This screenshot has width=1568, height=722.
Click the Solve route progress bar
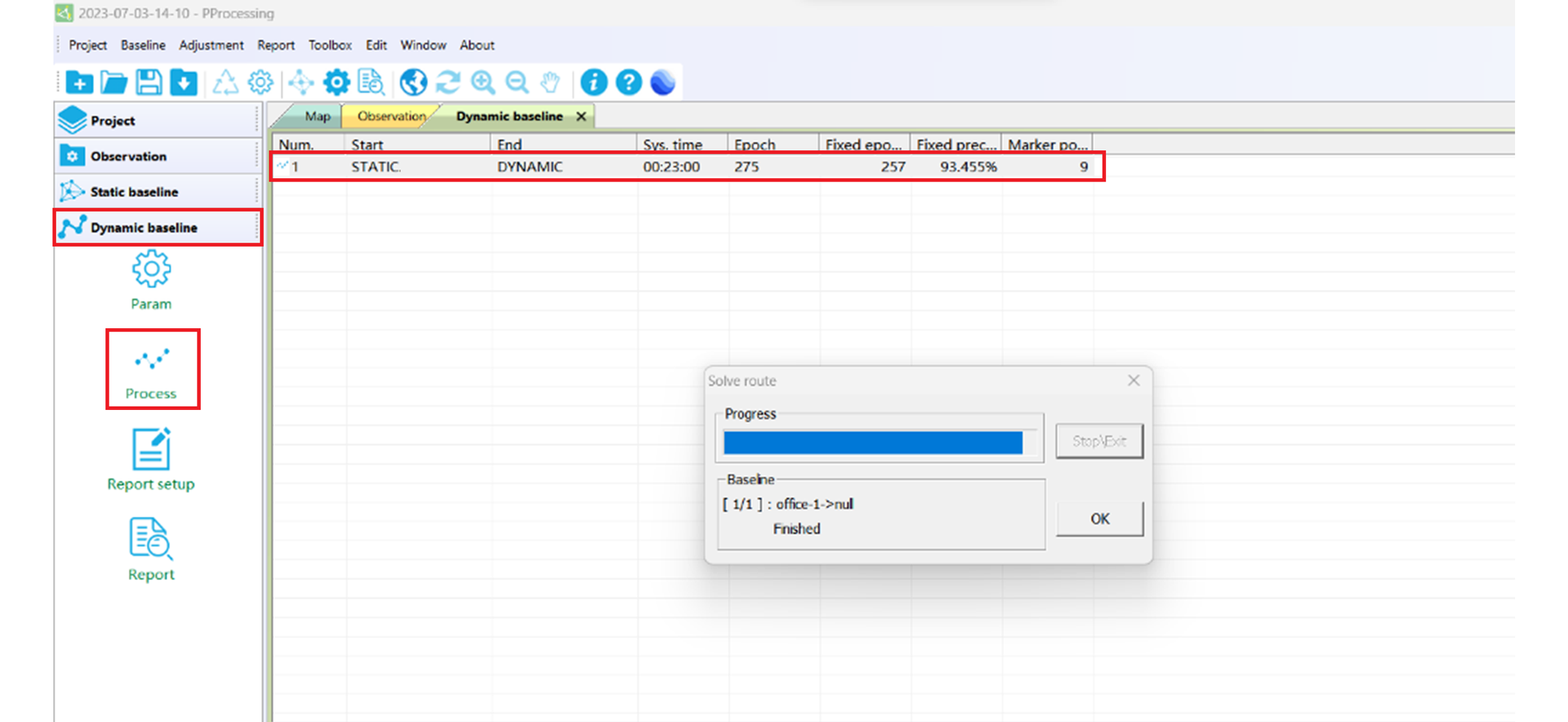click(x=873, y=443)
